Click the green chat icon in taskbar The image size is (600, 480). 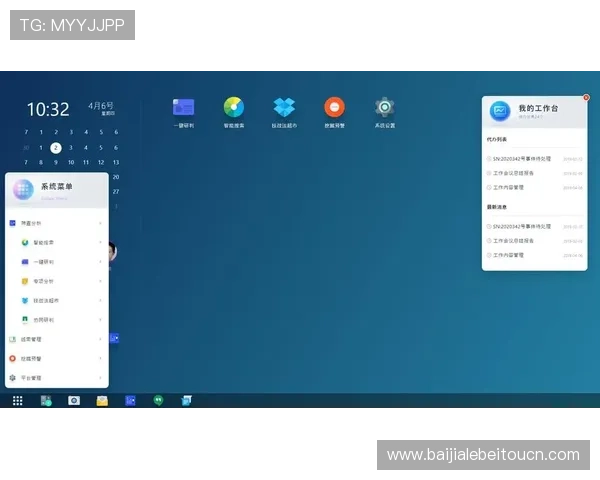(158, 400)
